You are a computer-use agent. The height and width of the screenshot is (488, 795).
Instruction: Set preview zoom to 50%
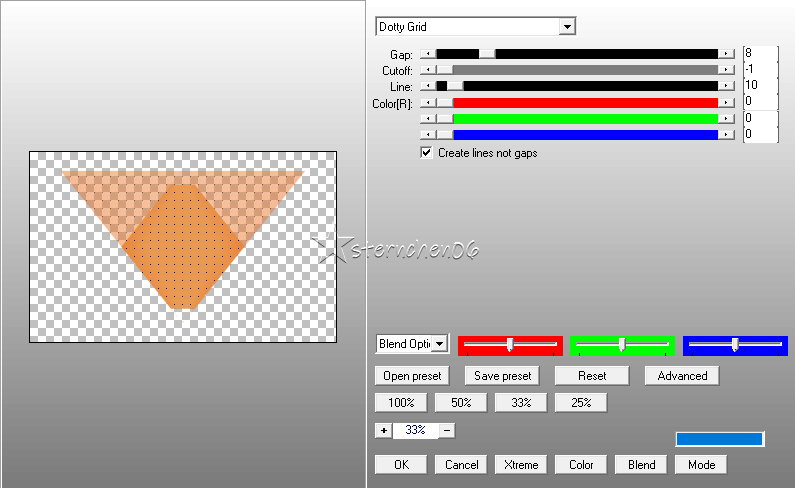click(461, 403)
